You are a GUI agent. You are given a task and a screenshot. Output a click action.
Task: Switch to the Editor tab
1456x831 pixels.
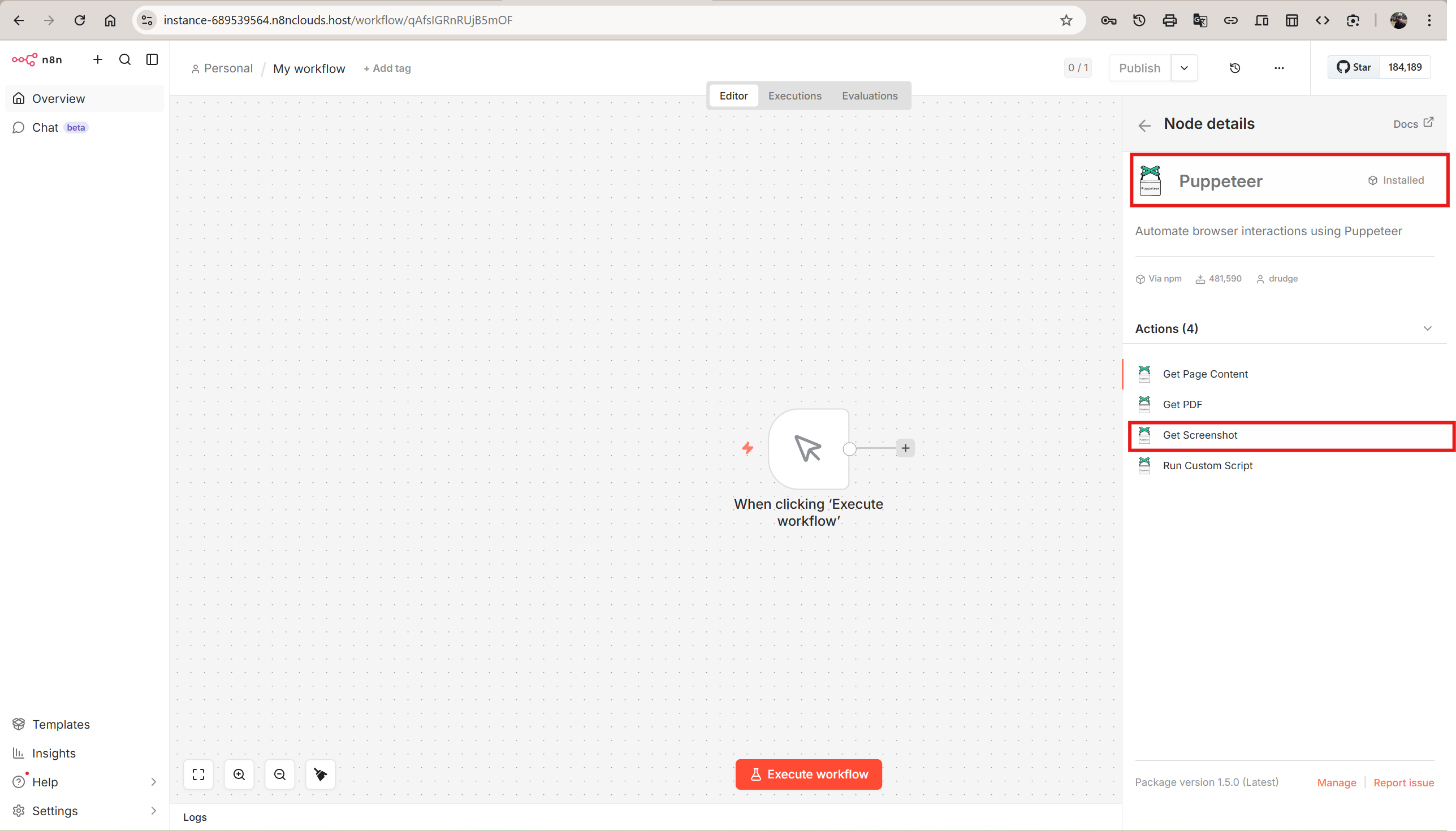733,96
